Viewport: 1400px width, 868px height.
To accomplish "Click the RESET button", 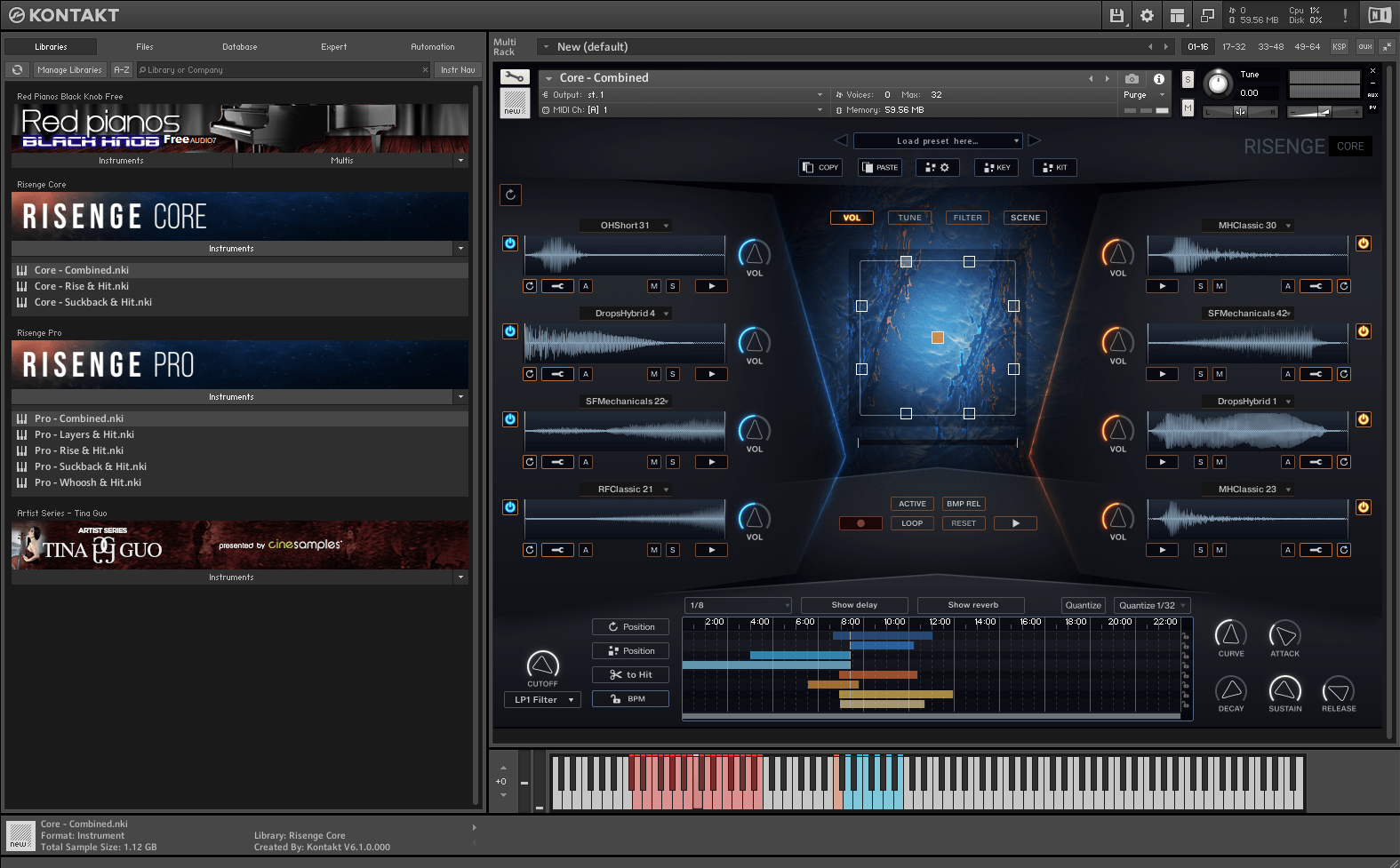I will (964, 523).
